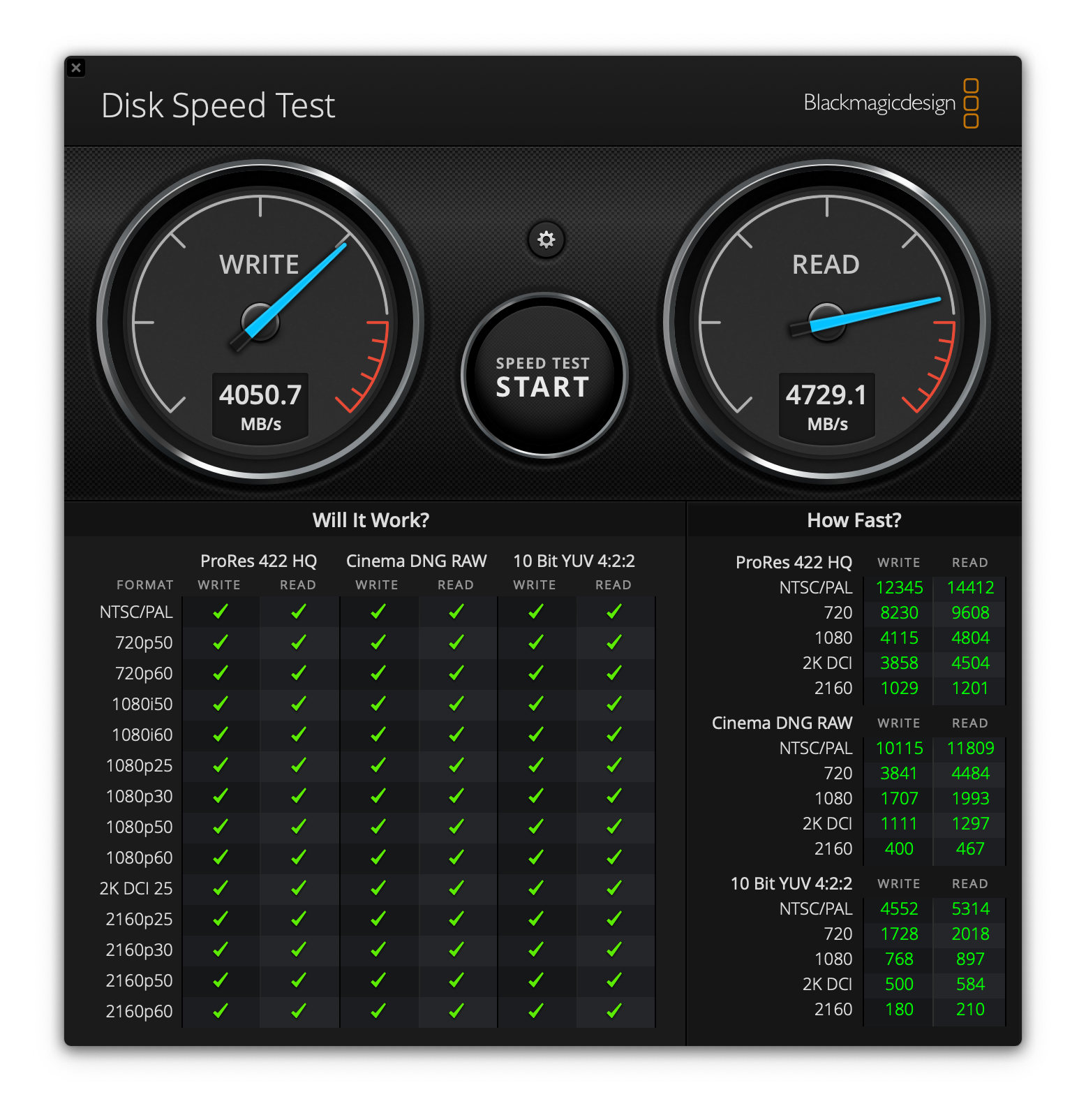Click ProRes 422 HQ write checkmark for 1080i50
The height and width of the screenshot is (1120, 1086).
(x=221, y=704)
